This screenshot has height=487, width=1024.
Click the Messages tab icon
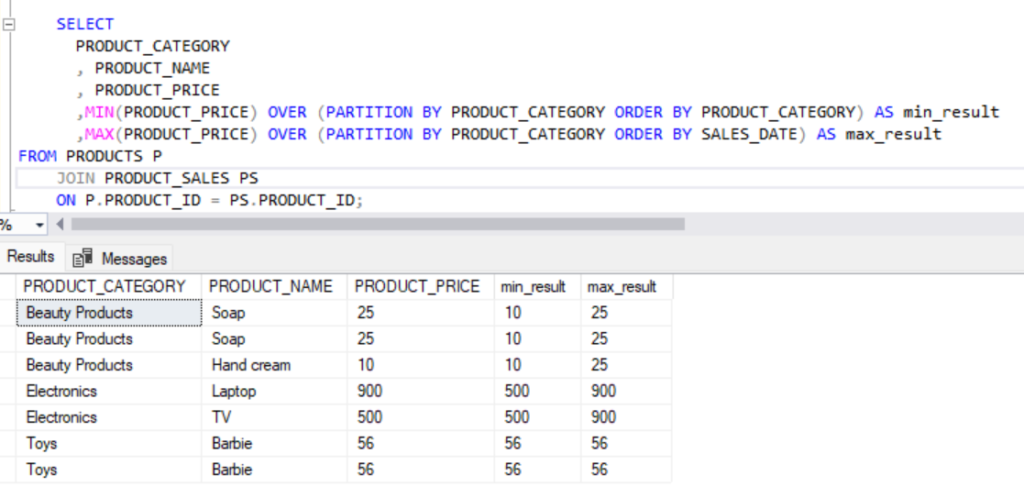click(83, 258)
